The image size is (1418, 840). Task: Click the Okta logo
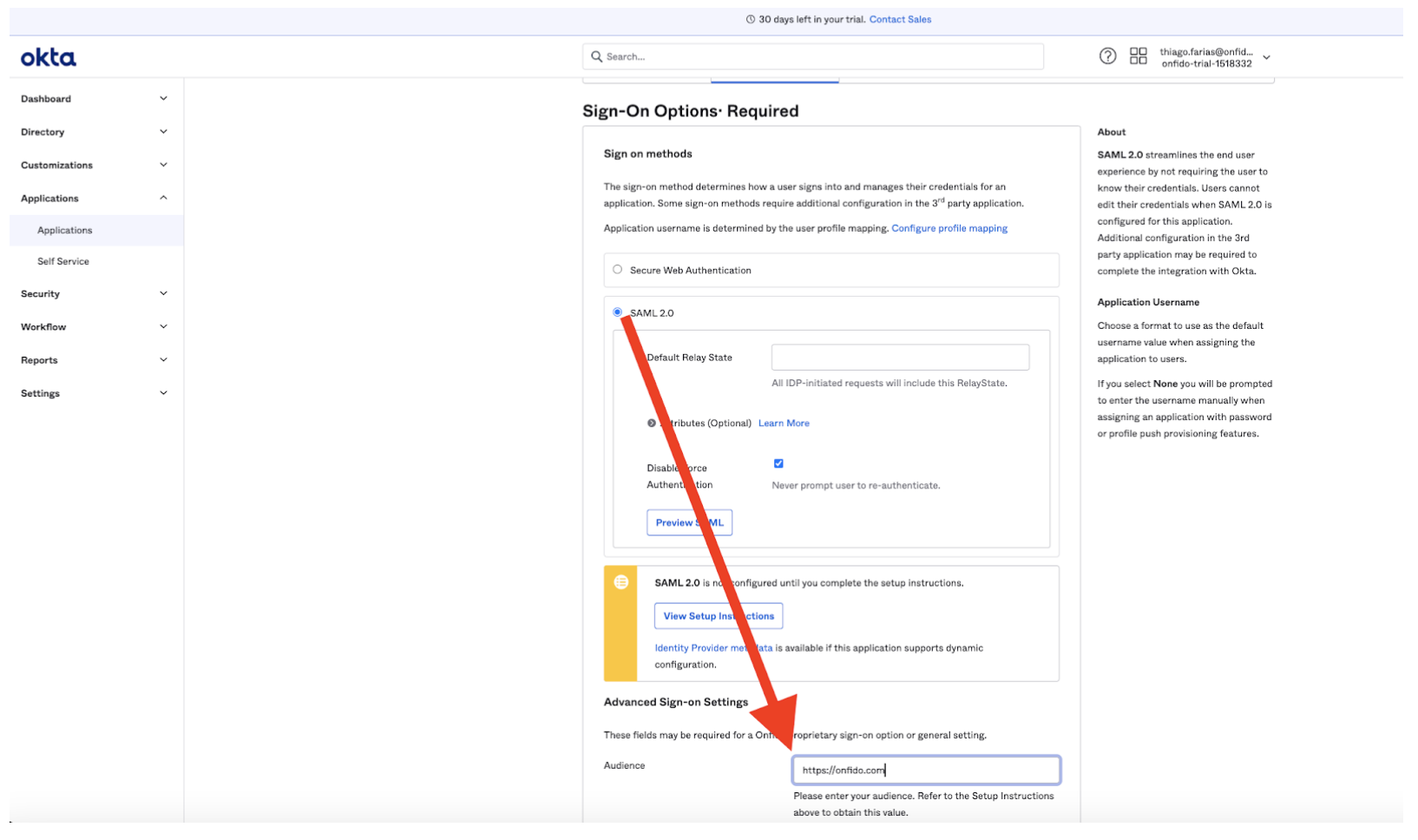pyautogui.click(x=49, y=57)
